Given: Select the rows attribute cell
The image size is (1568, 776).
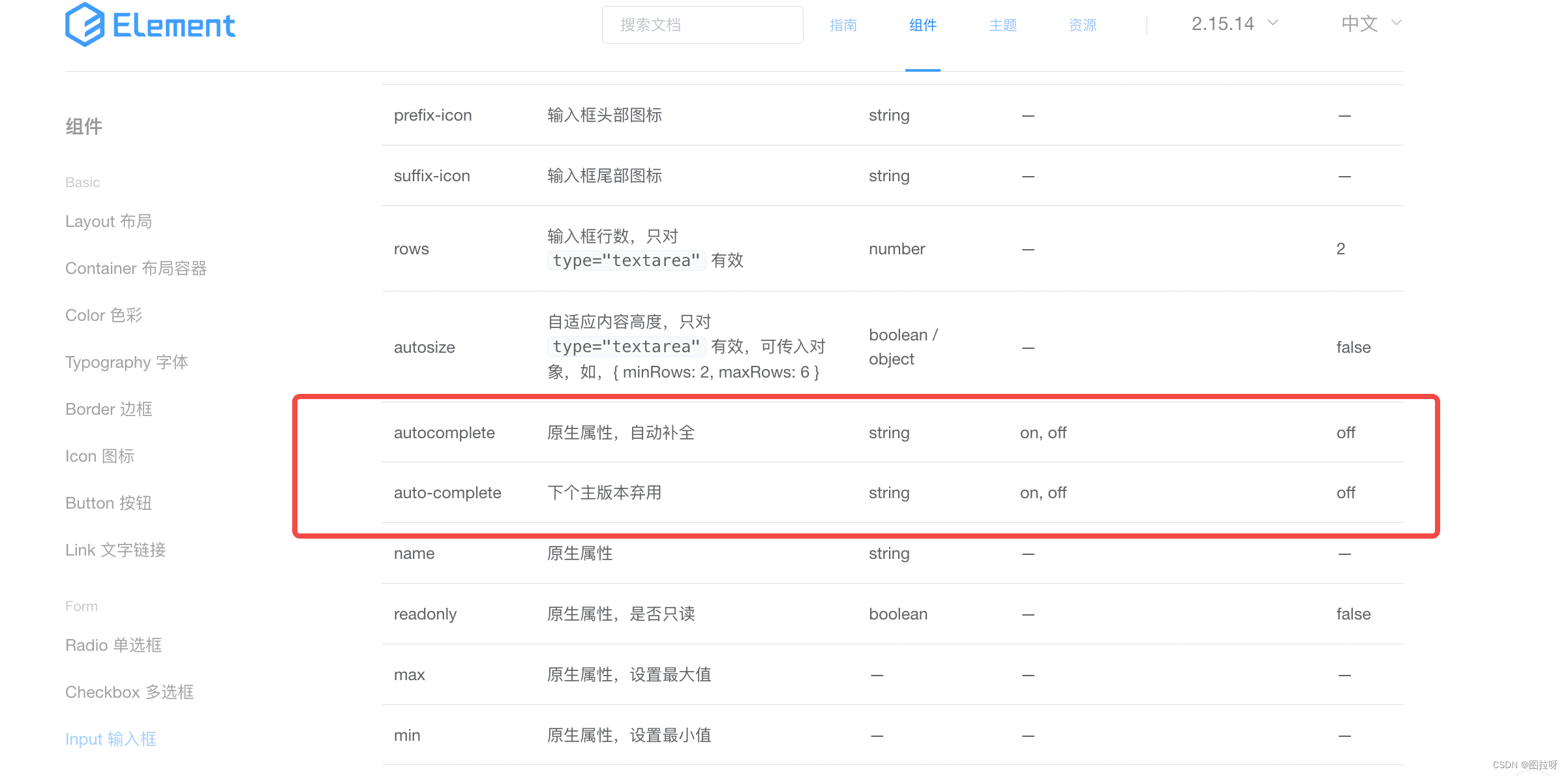Looking at the screenshot, I should pyautogui.click(x=412, y=249).
